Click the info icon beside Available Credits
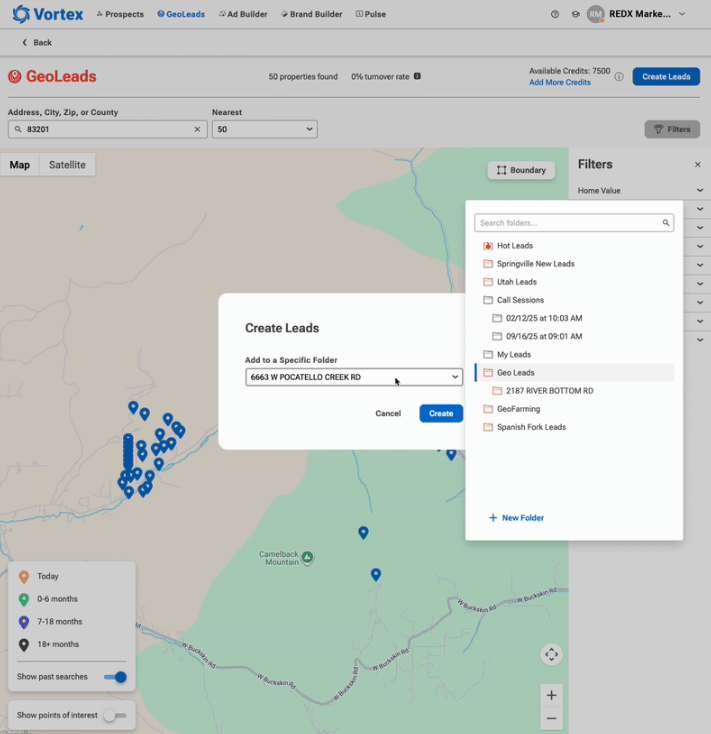Screen dimensions: 711x734 619,77
